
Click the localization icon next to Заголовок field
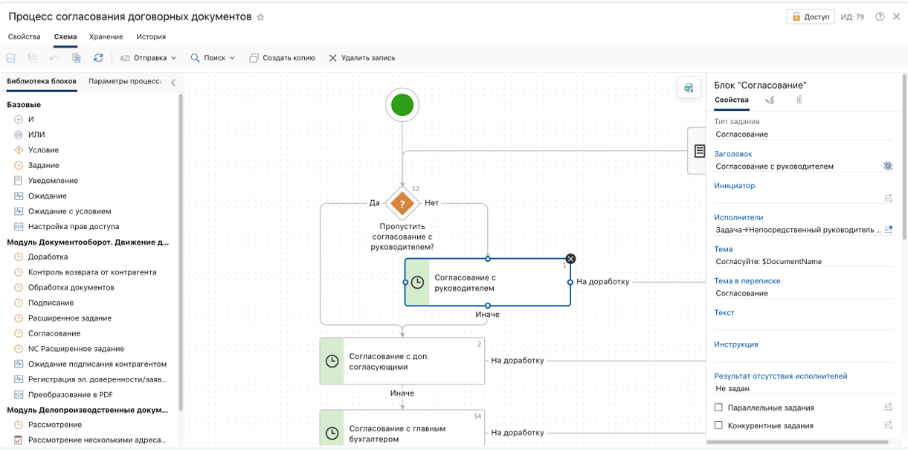coord(887,166)
